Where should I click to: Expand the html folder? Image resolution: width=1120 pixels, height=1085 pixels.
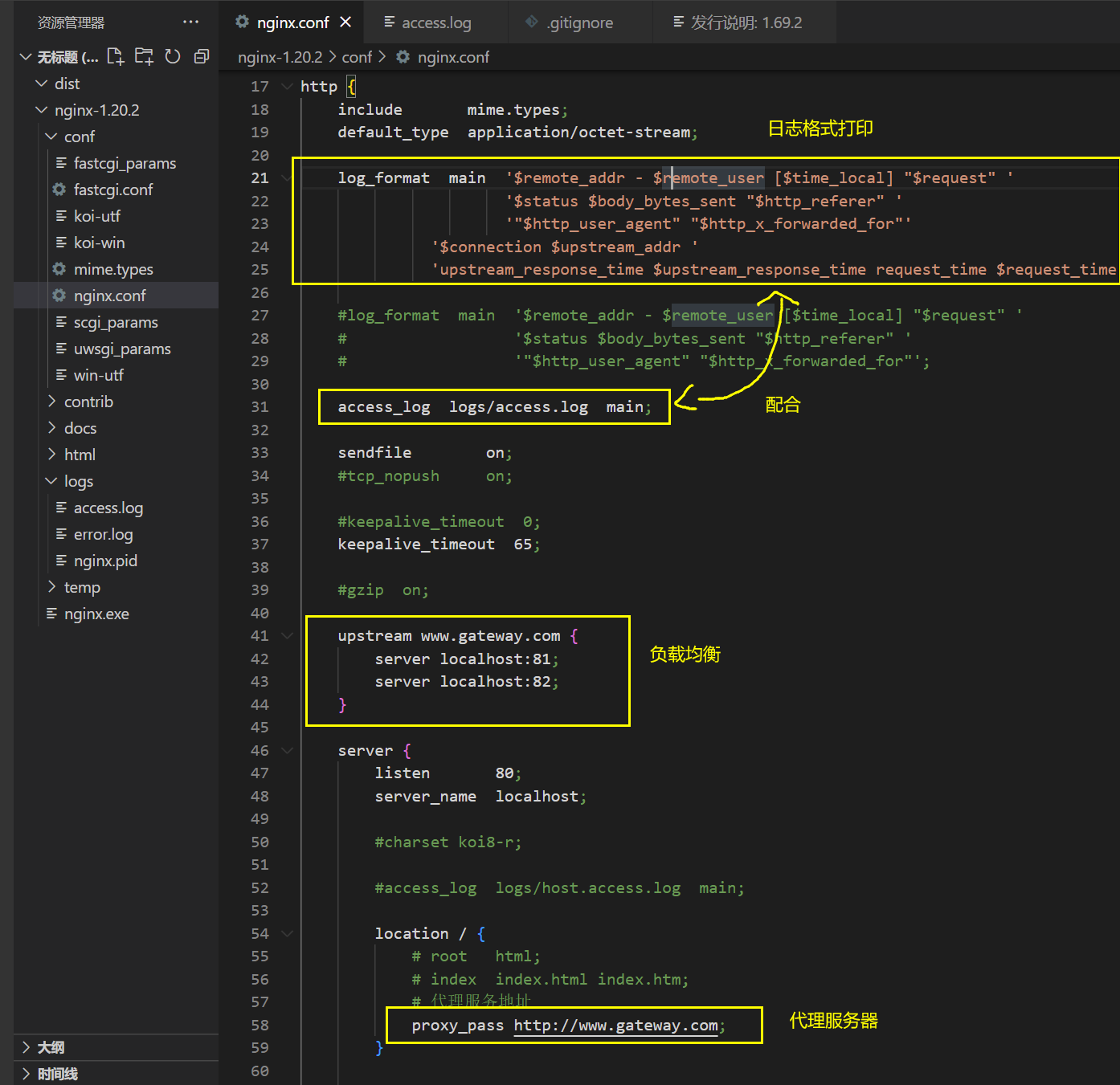click(x=51, y=455)
